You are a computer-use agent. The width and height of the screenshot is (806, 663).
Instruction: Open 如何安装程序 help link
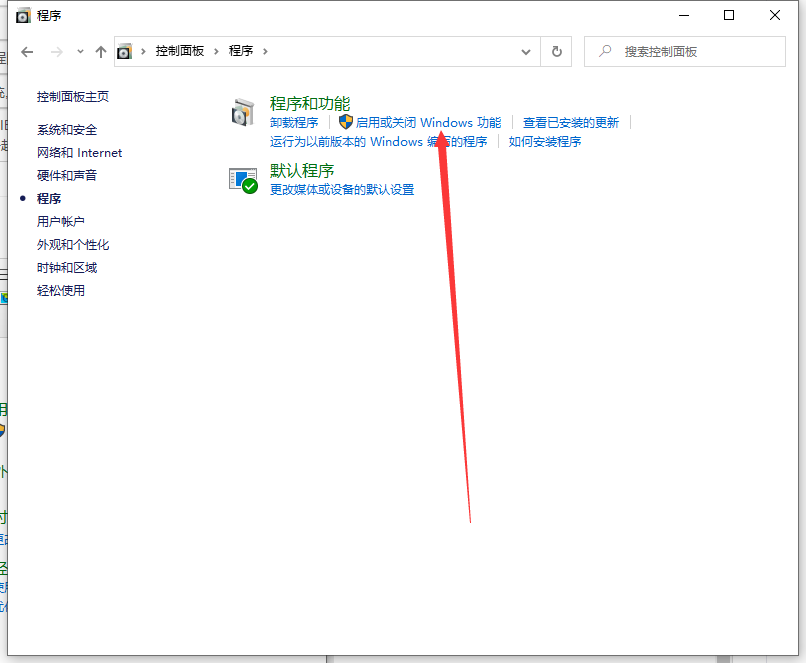[545, 141]
